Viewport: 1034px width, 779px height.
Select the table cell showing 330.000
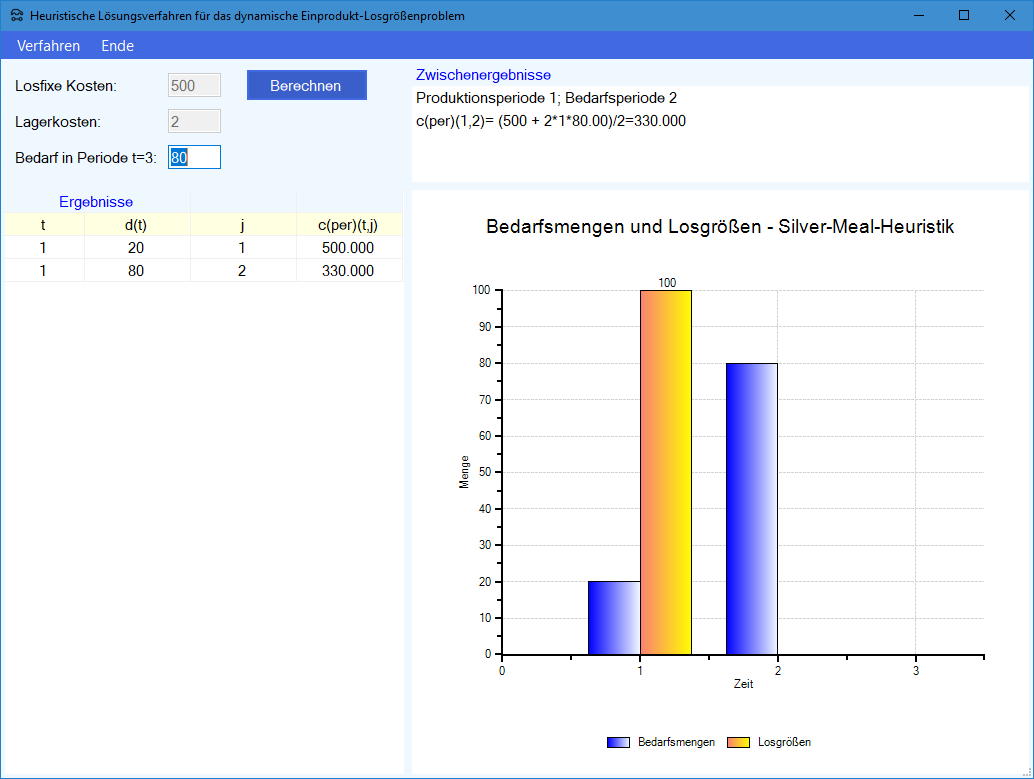click(x=349, y=271)
